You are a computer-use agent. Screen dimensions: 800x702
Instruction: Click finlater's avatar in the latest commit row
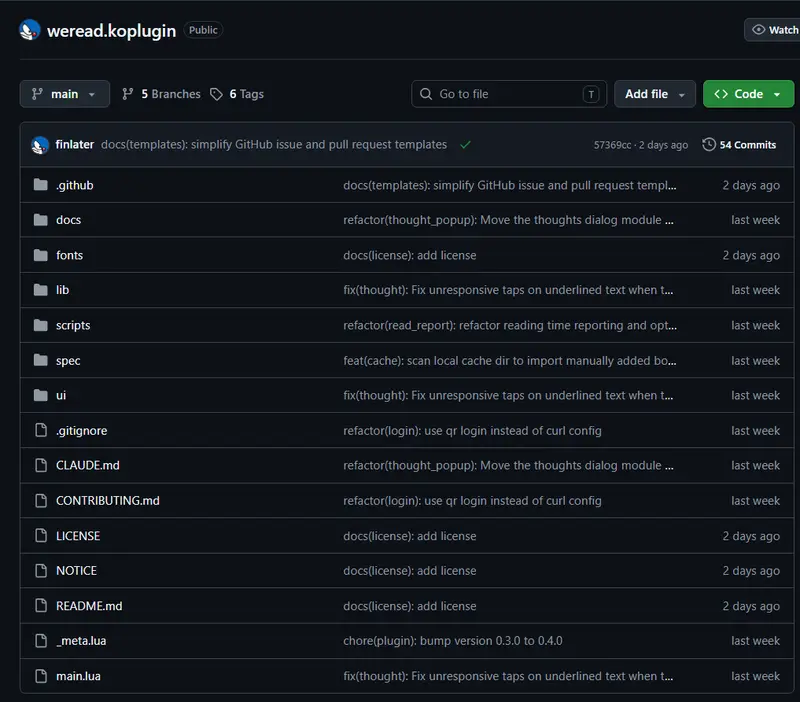(x=40, y=145)
